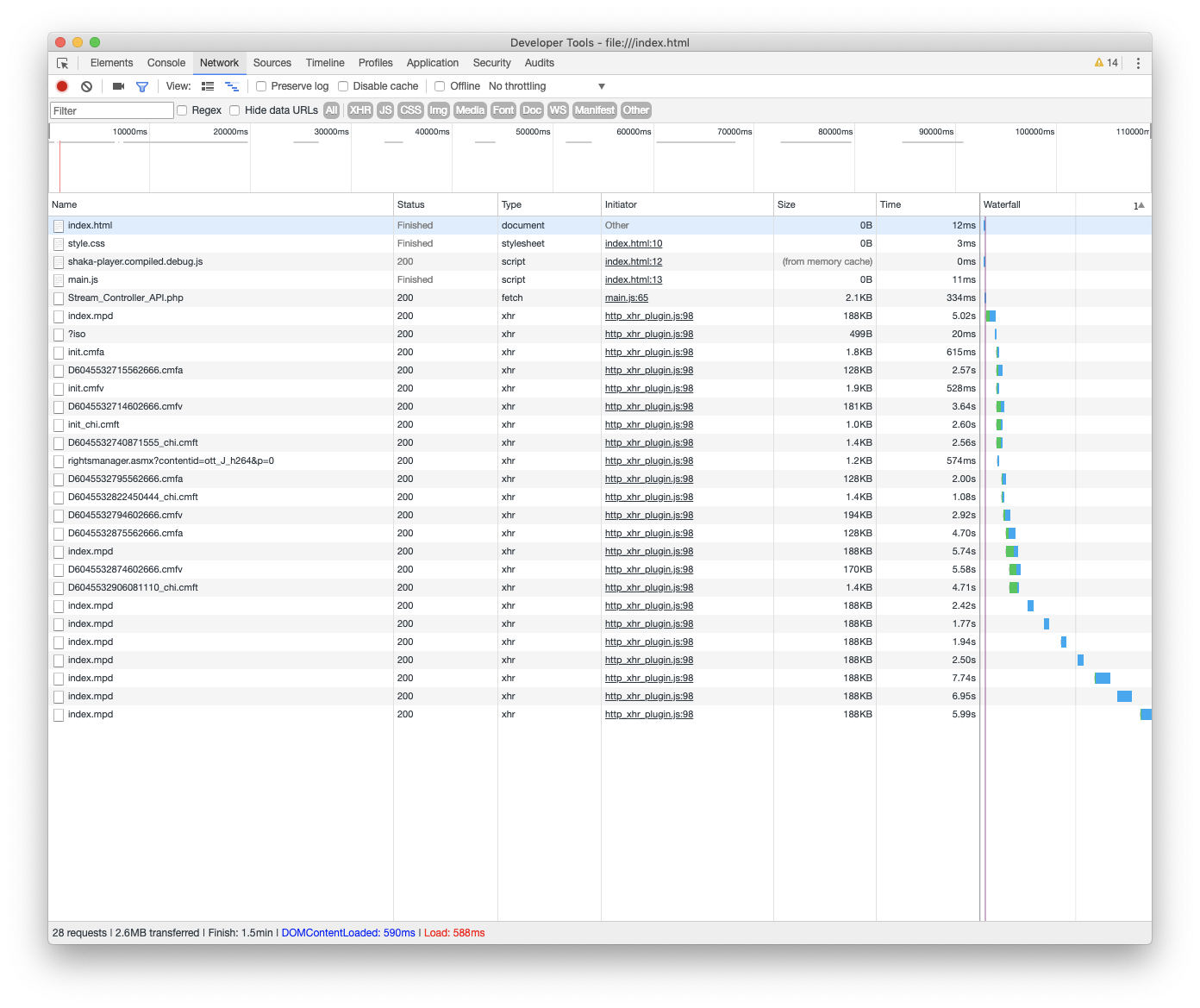Open the Audits tab
This screenshot has height=1008, width=1200.
(x=540, y=63)
